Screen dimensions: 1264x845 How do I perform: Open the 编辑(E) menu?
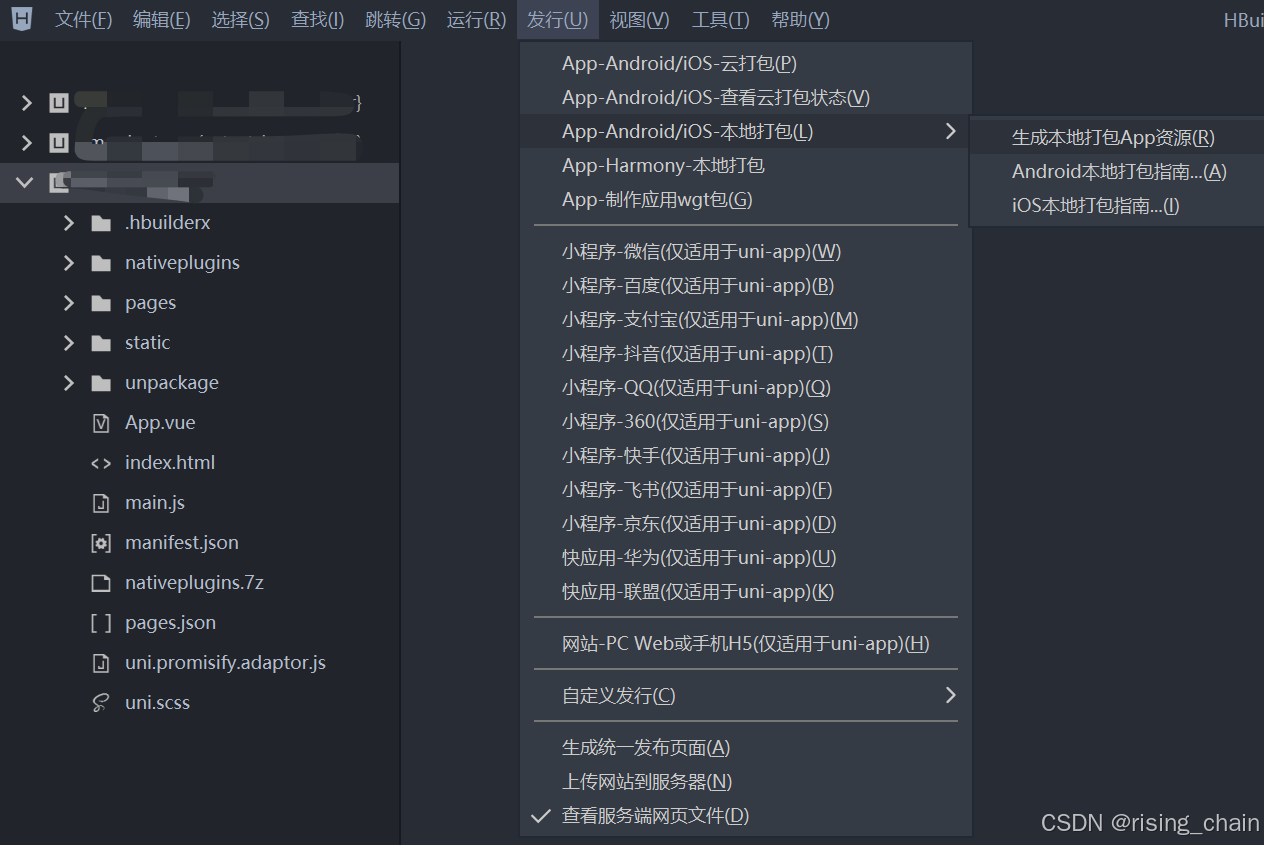pos(161,20)
